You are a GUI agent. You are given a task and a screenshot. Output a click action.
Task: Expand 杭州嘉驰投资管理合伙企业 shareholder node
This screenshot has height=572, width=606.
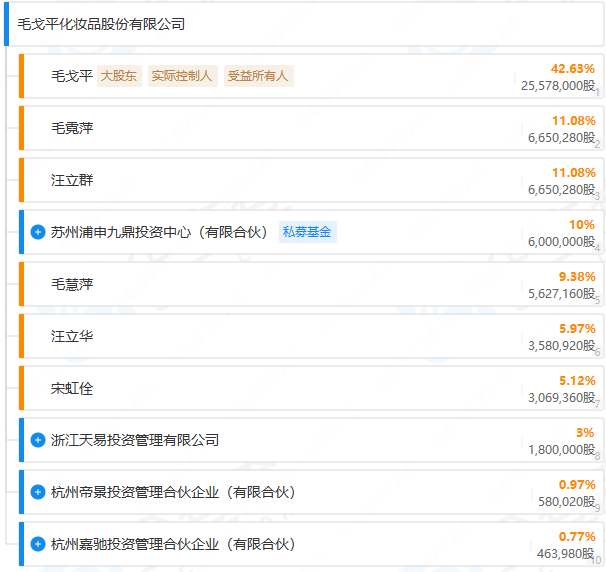pyautogui.click(x=38, y=544)
